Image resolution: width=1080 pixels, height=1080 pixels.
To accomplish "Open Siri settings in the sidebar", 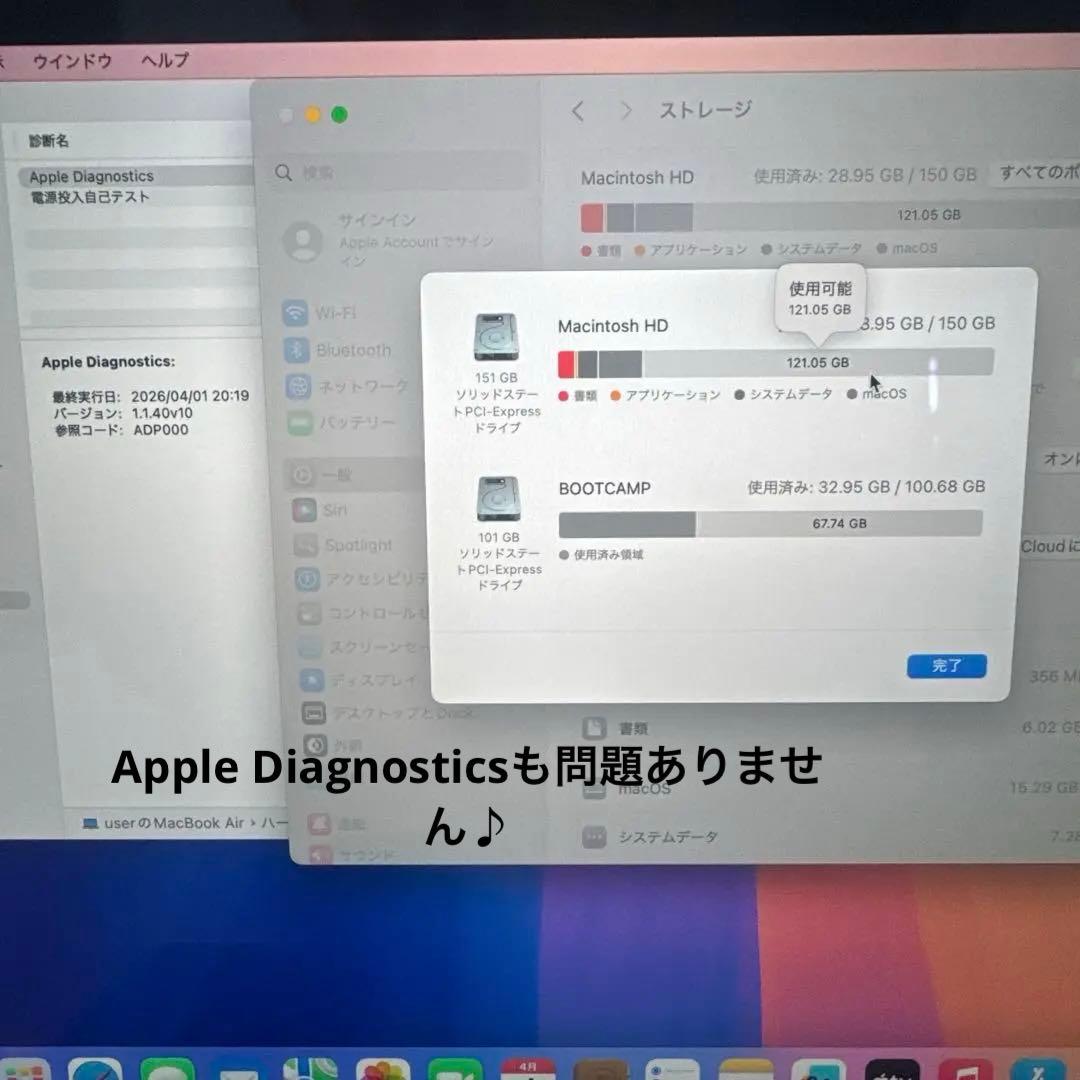I will (320, 510).
